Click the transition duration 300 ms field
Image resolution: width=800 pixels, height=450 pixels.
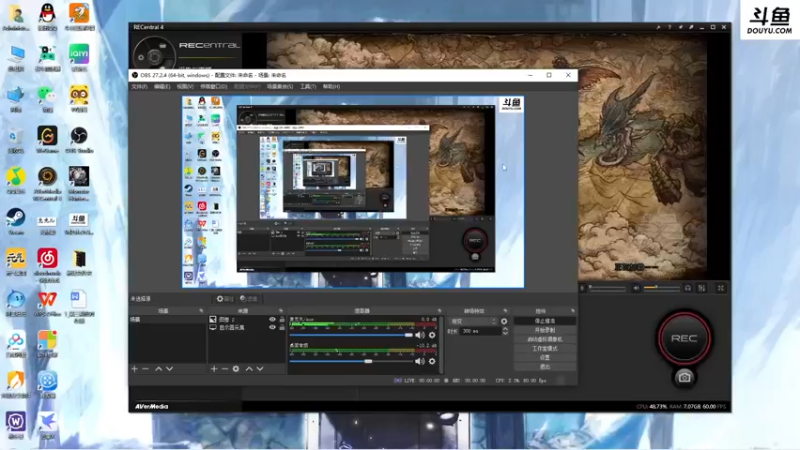point(480,331)
